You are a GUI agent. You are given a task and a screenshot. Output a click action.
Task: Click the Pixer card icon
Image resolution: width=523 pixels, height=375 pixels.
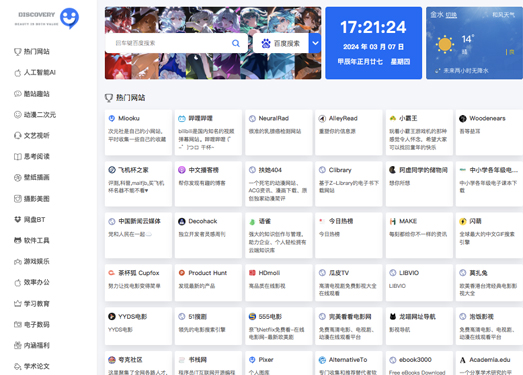pos(252,360)
